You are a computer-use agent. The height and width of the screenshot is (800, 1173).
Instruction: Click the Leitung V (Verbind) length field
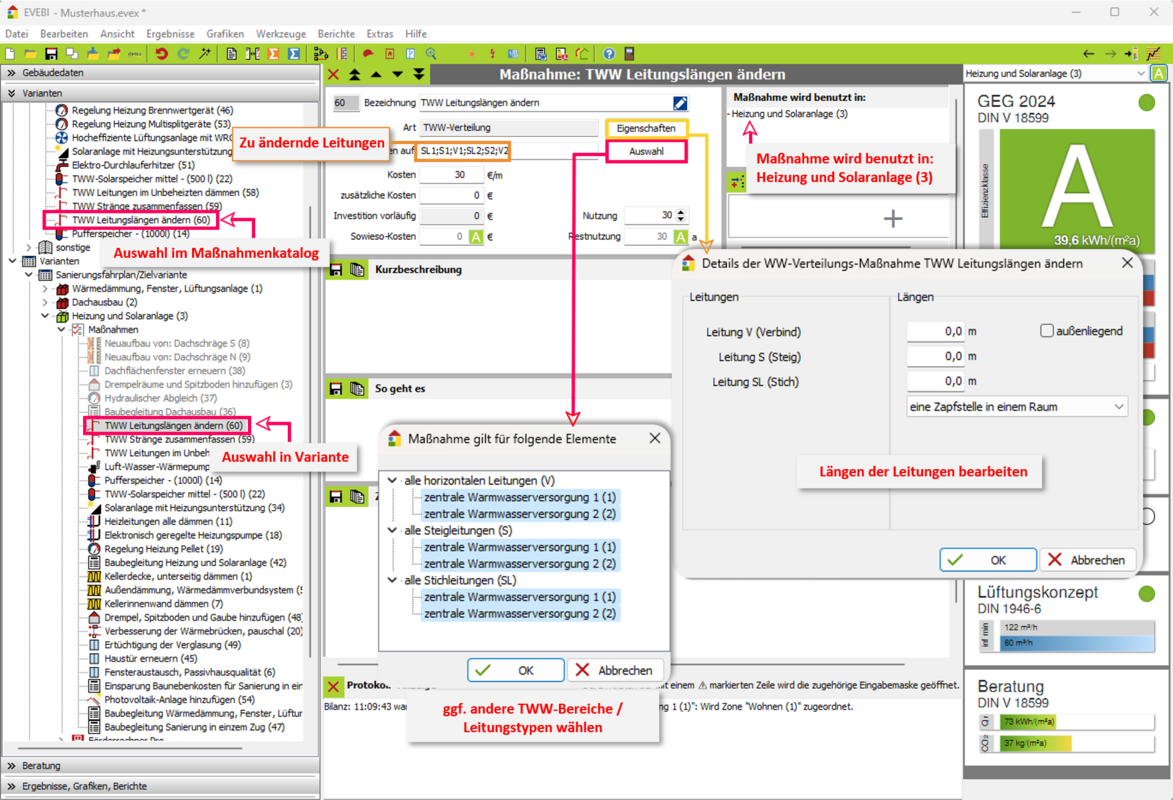click(x=935, y=331)
